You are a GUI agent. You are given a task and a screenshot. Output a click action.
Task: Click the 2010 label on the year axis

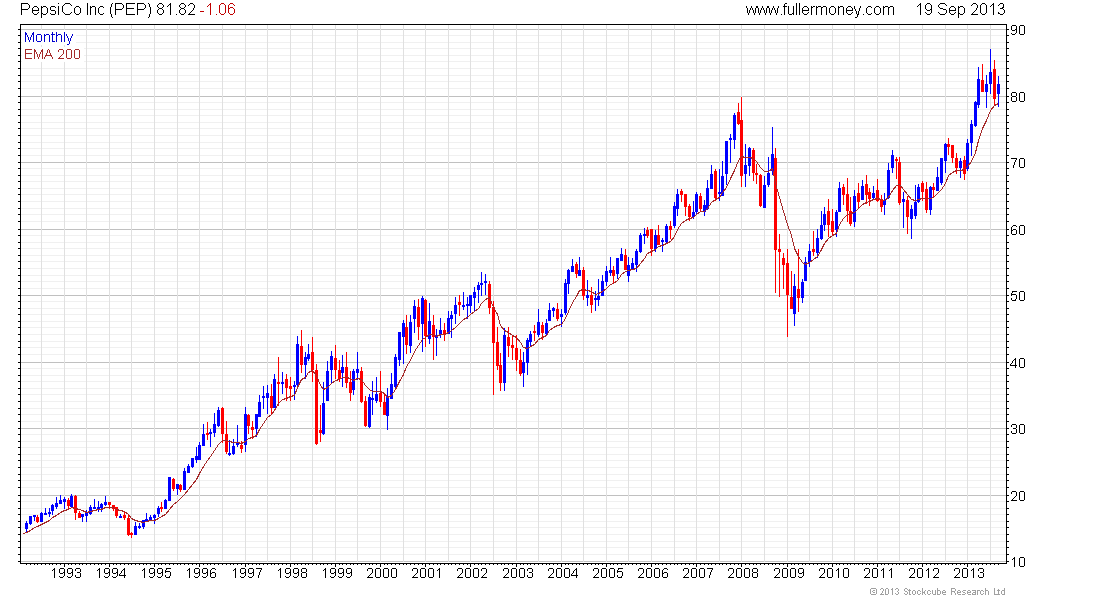pyautogui.click(x=833, y=573)
